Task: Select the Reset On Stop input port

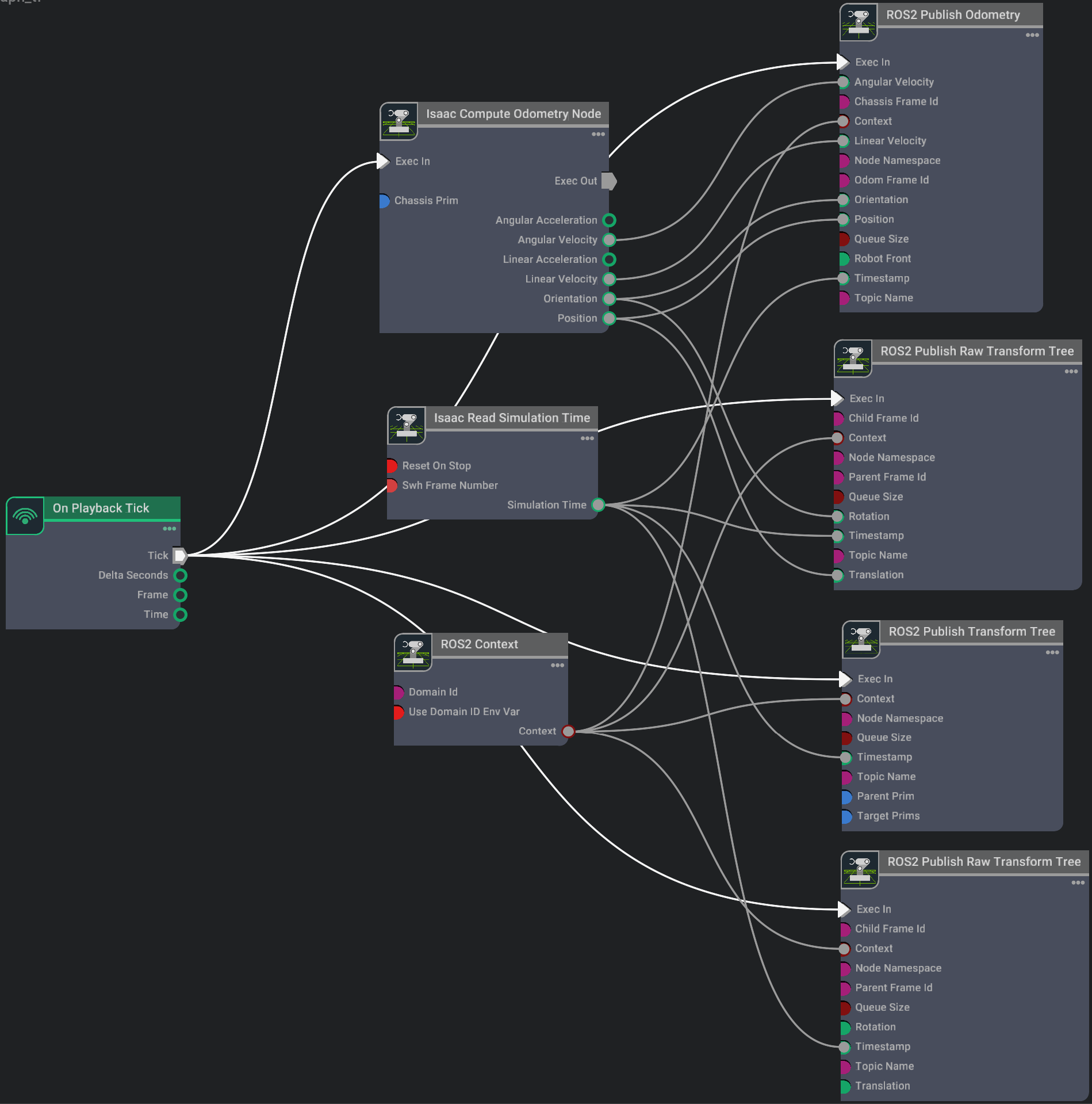Action: (392, 466)
